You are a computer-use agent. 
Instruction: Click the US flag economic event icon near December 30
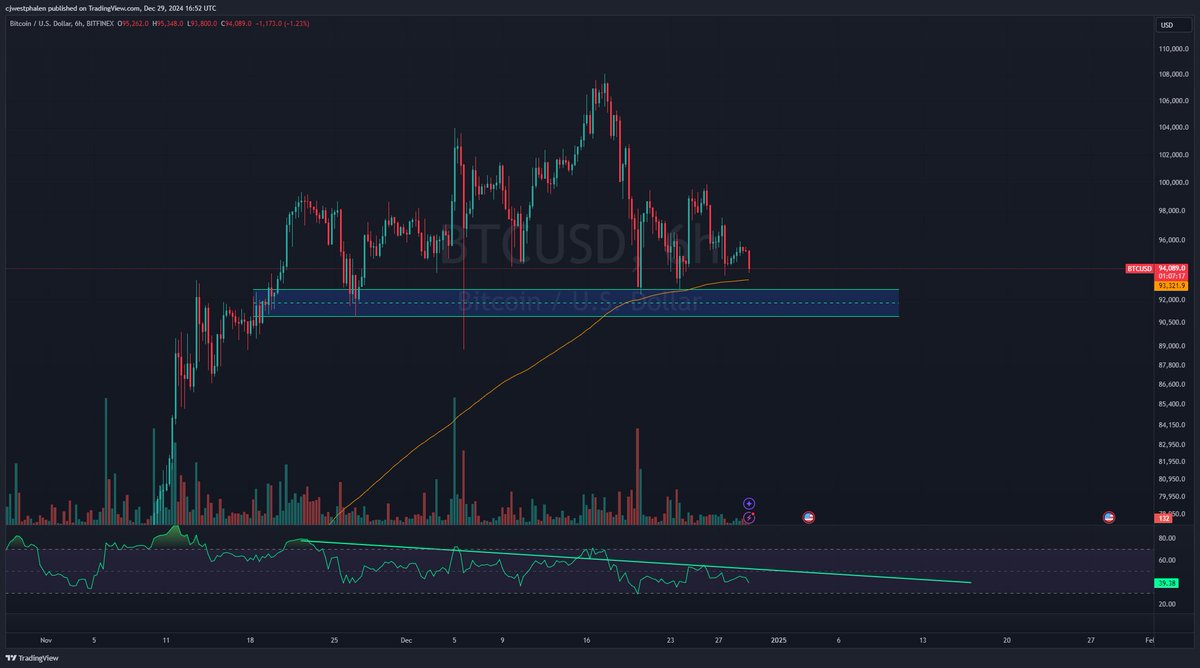808,517
